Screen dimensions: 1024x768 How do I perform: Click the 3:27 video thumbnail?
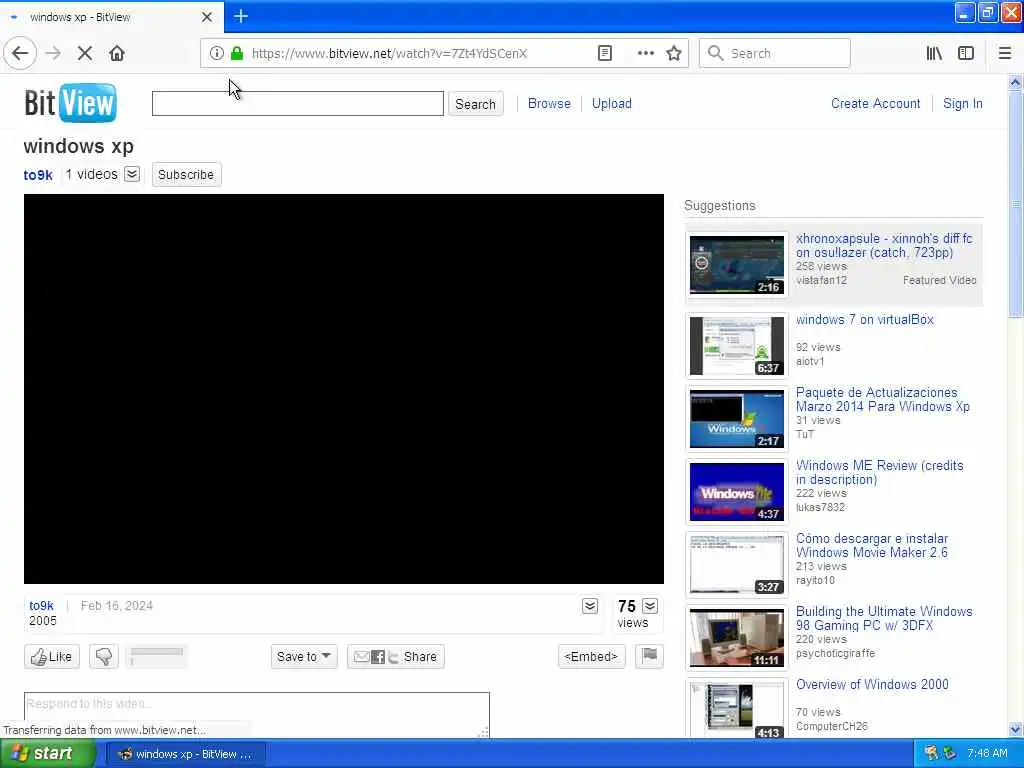coord(737,565)
